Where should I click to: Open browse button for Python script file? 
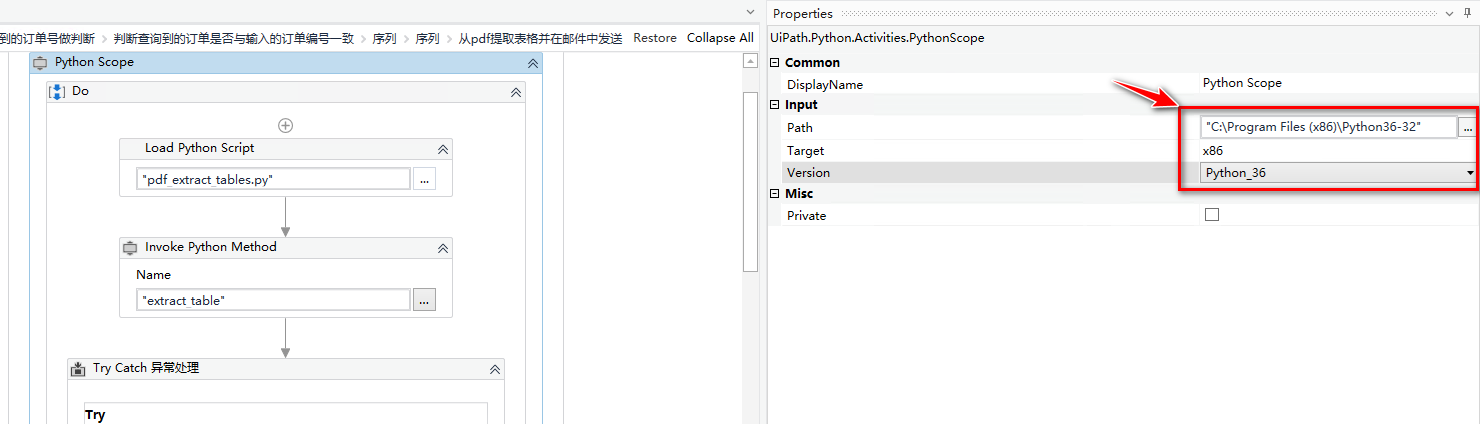tap(424, 179)
